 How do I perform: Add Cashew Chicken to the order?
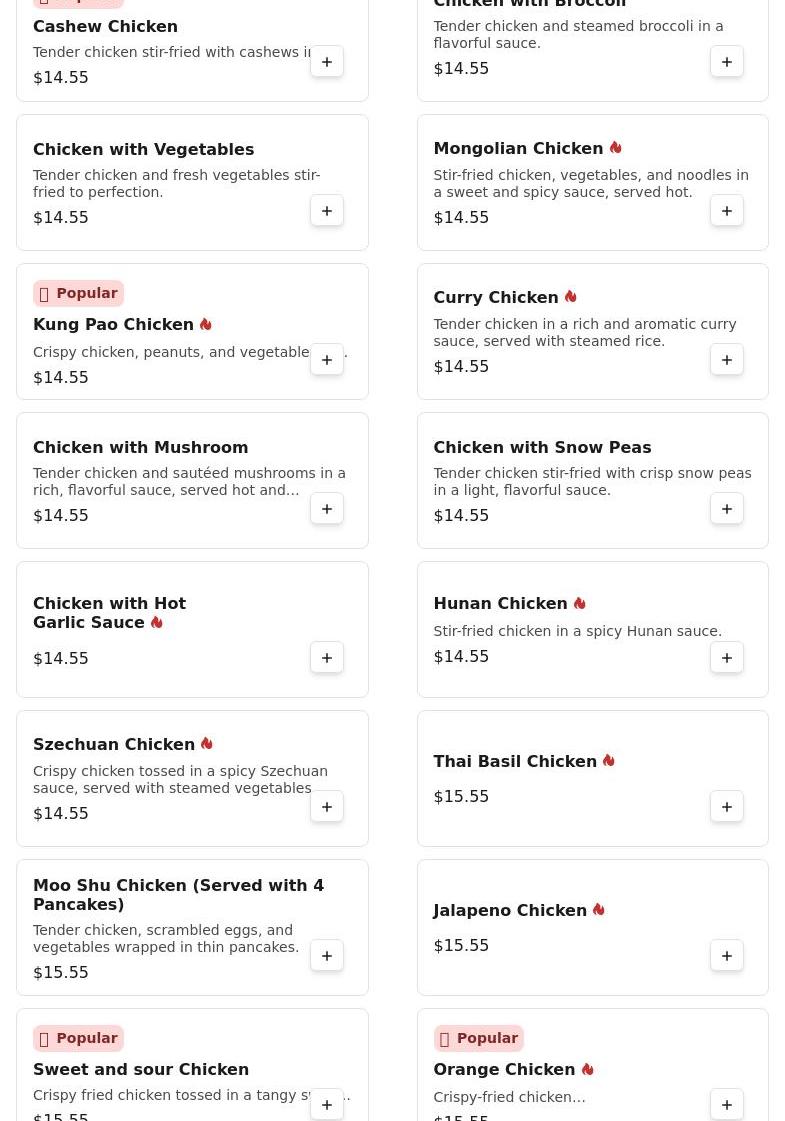click(327, 62)
